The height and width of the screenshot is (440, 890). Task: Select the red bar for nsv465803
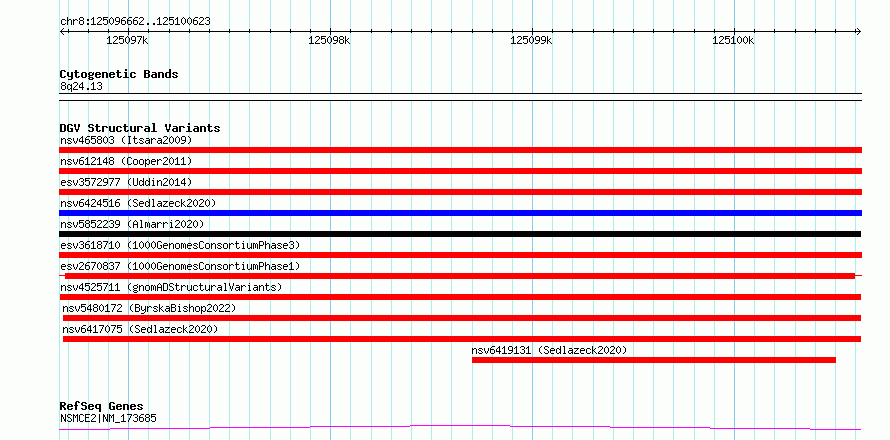(460, 150)
